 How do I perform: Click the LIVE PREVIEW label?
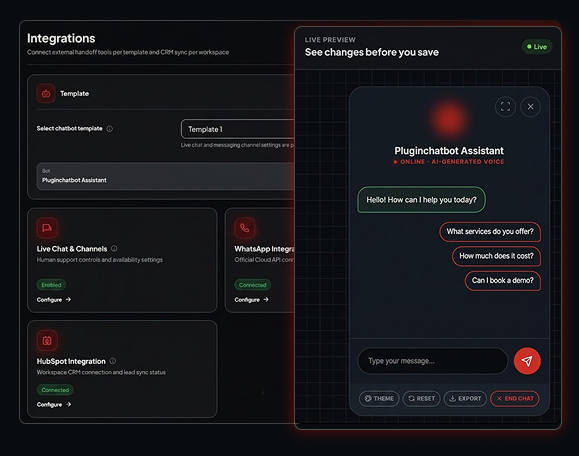point(330,40)
